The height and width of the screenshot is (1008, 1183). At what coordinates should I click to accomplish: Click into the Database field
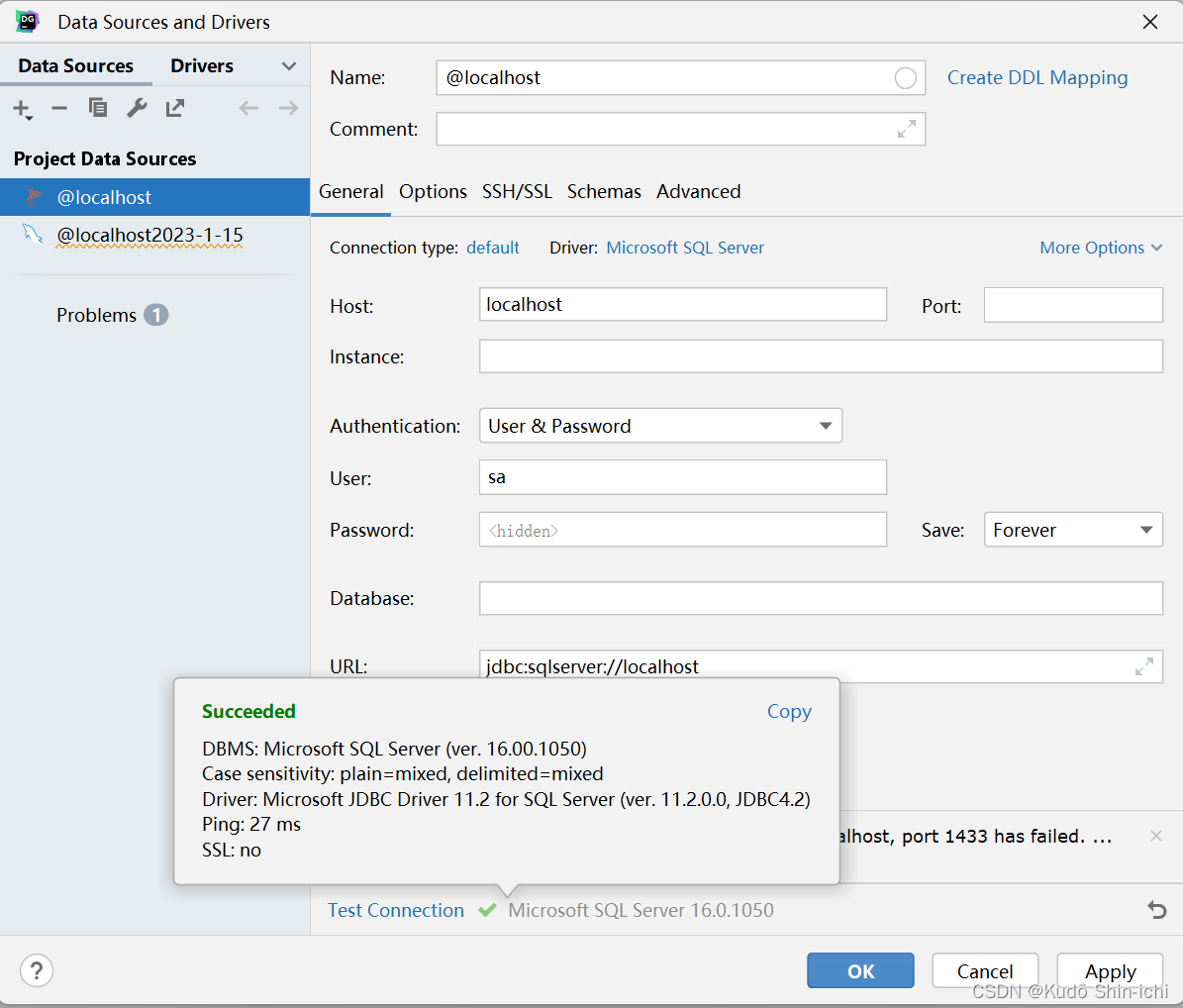tap(820, 597)
